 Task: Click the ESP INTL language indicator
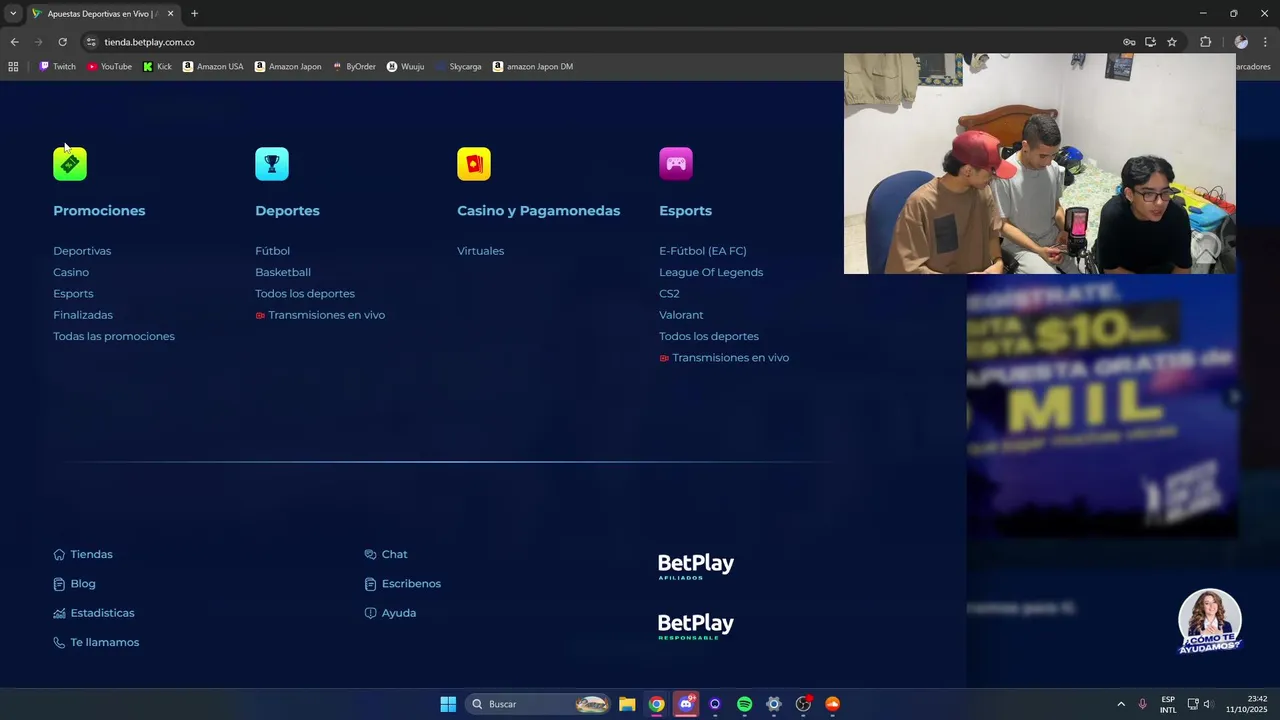[1168, 704]
